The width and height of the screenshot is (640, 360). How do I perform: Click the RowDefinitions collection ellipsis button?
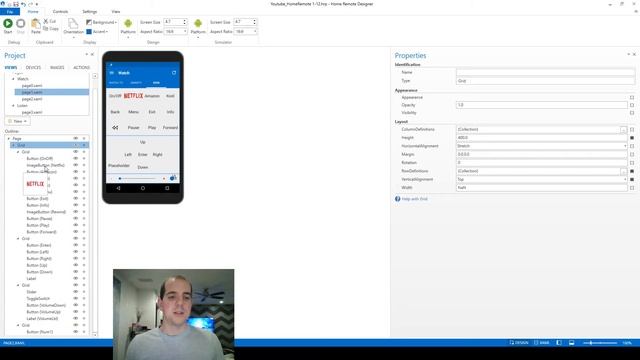click(623, 171)
